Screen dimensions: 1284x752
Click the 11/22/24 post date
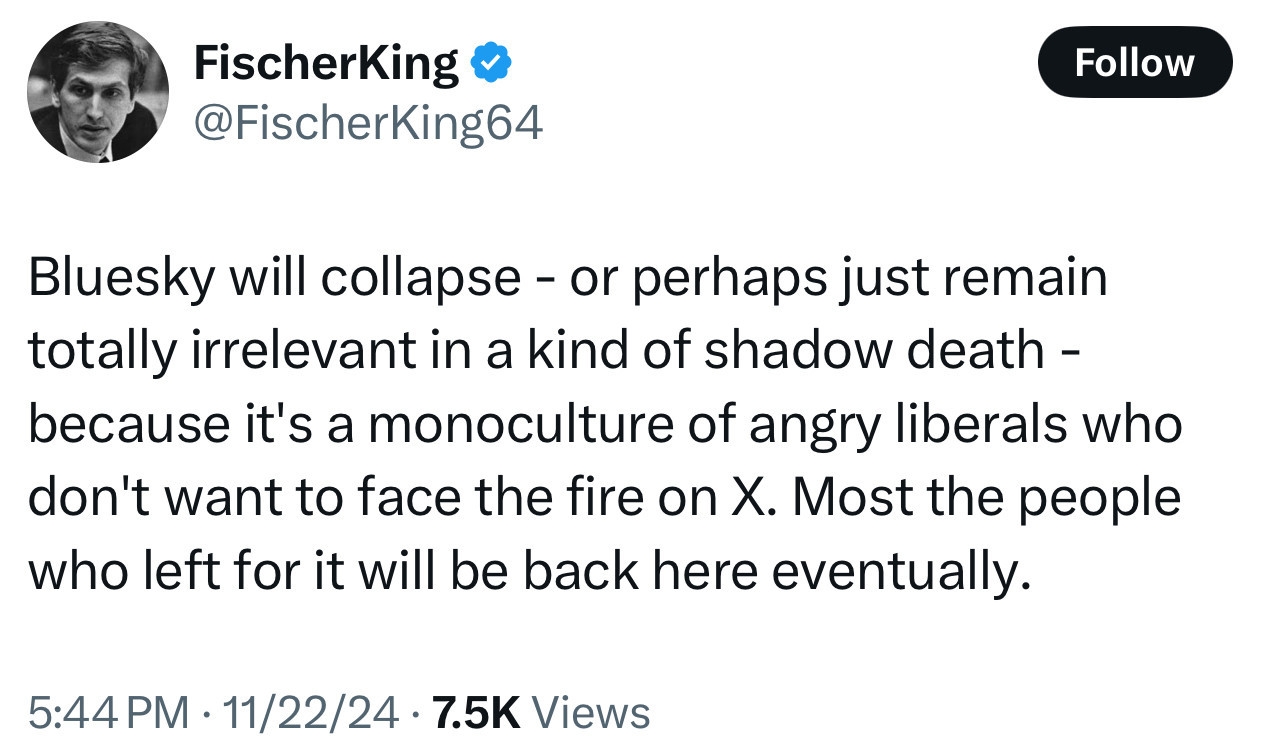[314, 713]
